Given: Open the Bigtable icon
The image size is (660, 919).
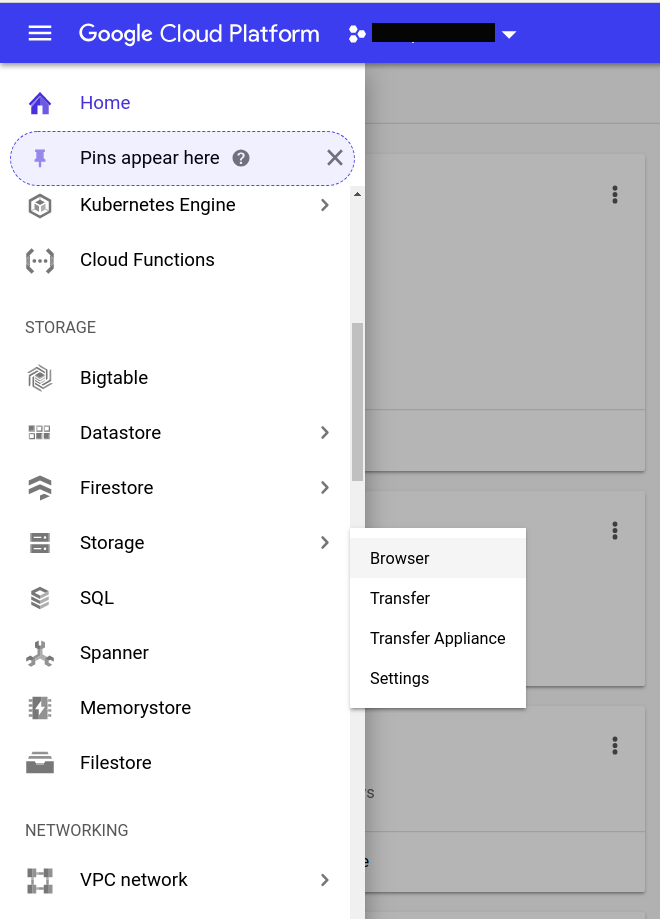Looking at the screenshot, I should pyautogui.click(x=40, y=378).
